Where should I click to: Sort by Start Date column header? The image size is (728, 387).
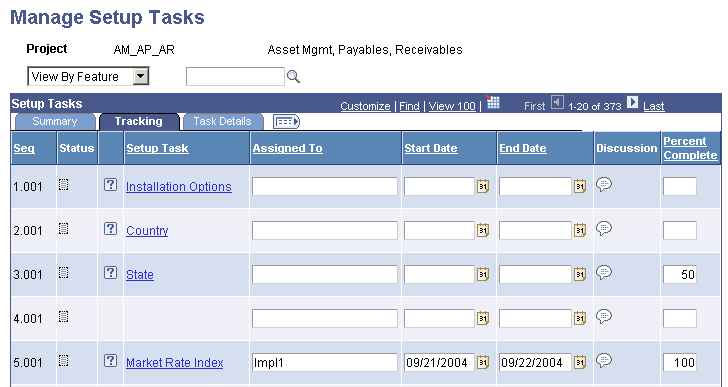(x=431, y=148)
